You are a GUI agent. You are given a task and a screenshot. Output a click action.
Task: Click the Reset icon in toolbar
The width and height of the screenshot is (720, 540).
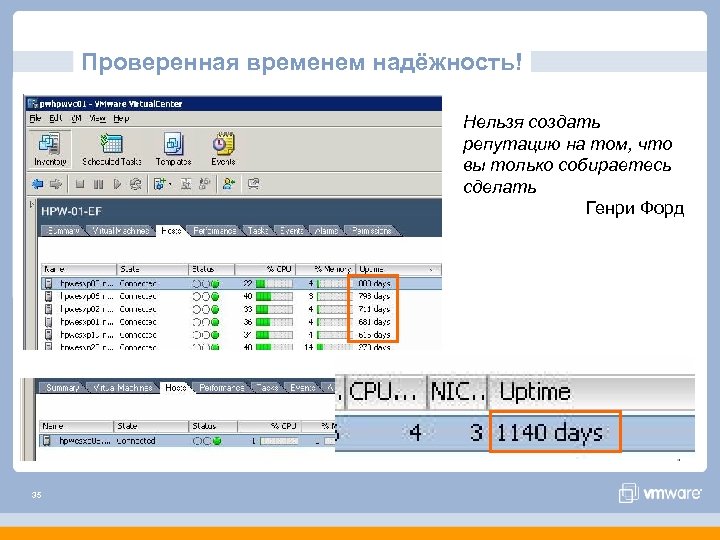(x=135, y=184)
